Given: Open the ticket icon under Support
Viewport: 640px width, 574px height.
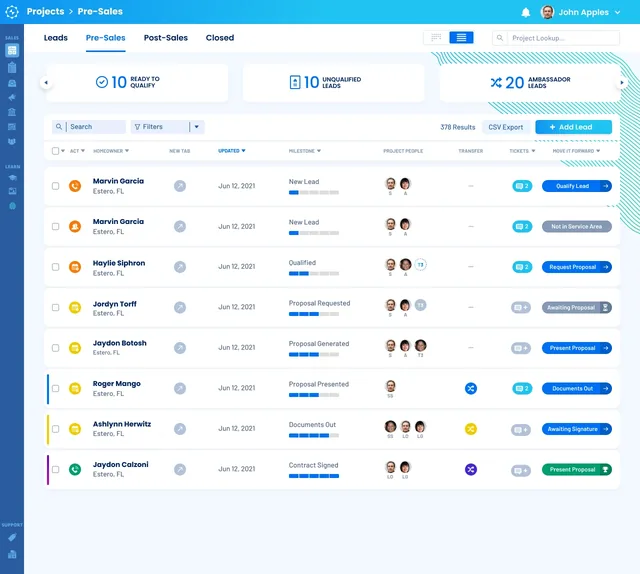Looking at the screenshot, I should click(12, 537).
